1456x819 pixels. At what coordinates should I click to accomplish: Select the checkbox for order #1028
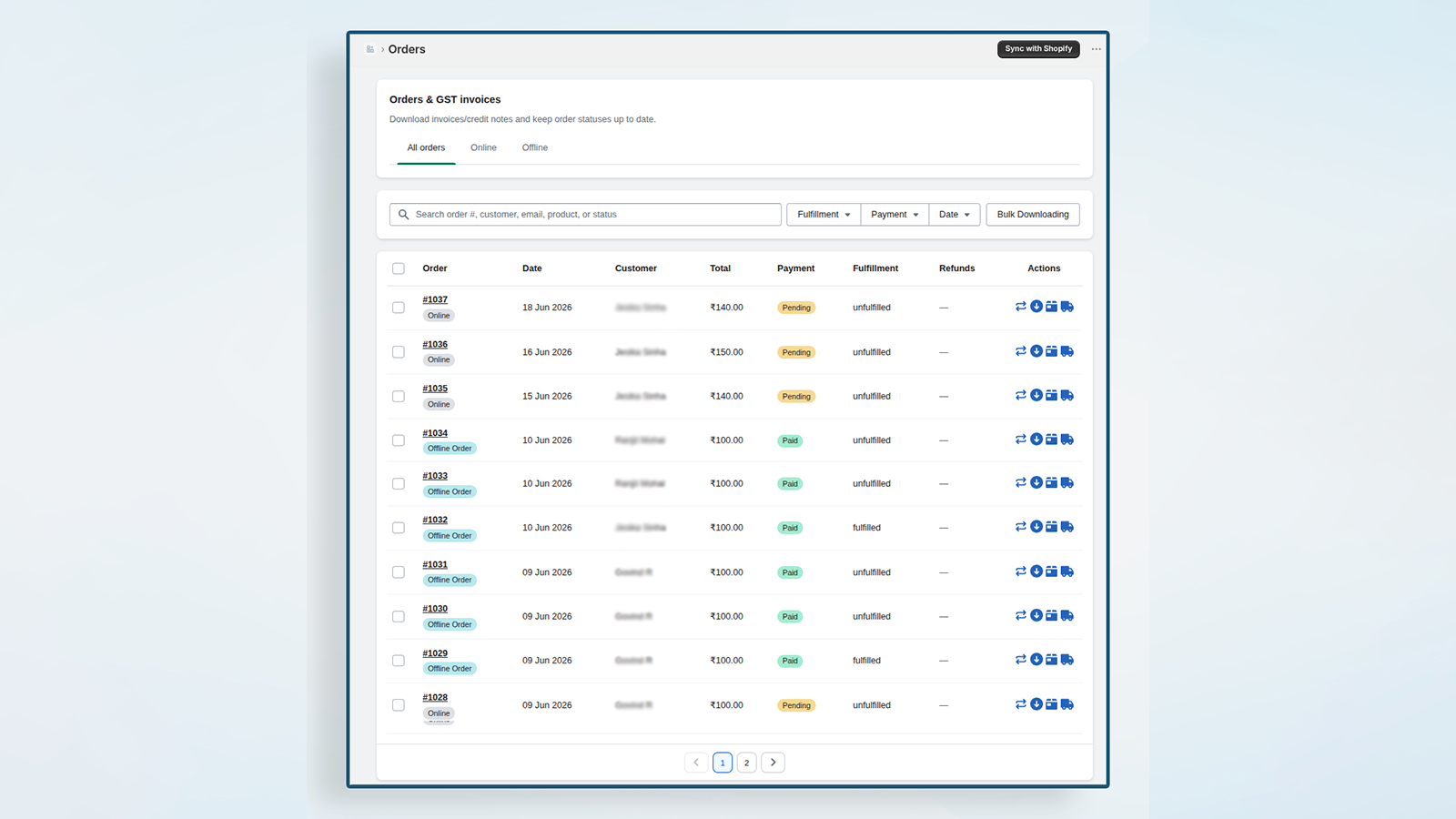[x=399, y=705]
